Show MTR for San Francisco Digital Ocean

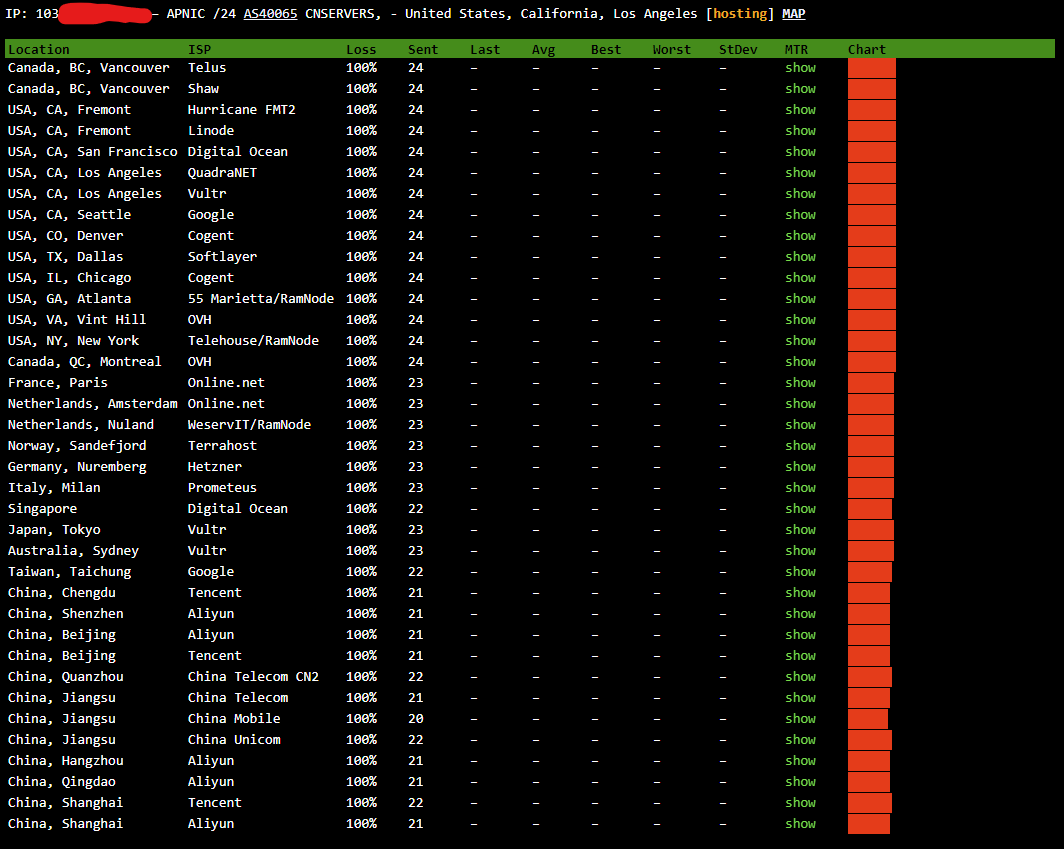click(x=801, y=152)
